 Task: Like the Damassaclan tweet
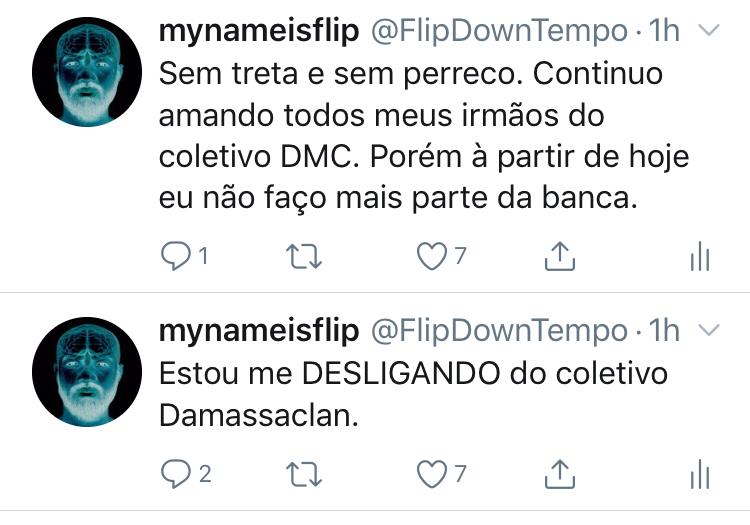[431, 474]
